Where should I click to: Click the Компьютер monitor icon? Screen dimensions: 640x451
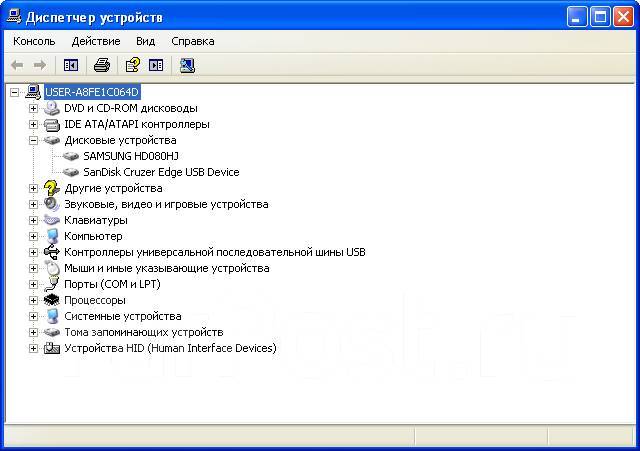[52, 236]
